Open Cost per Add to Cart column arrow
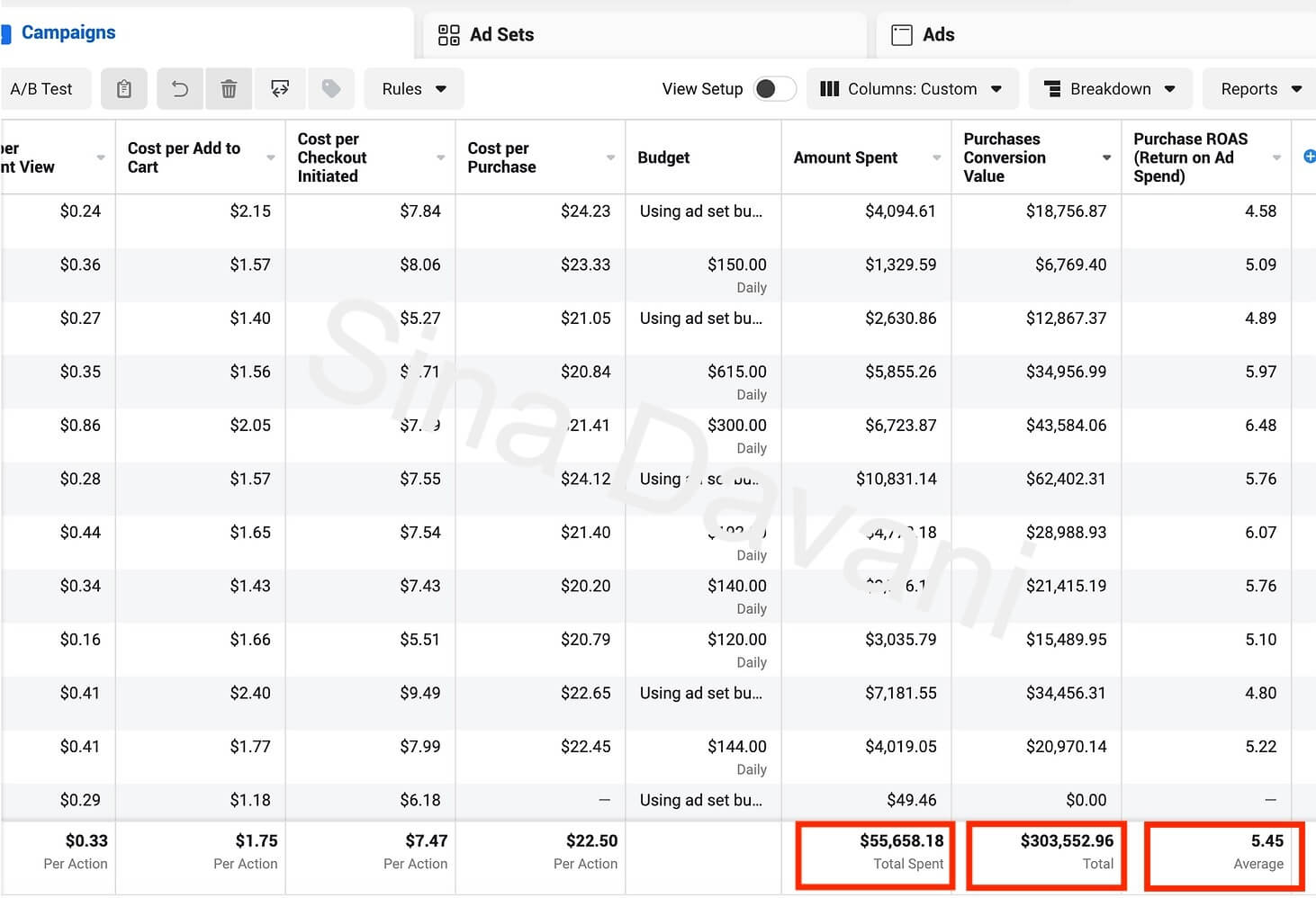 click(271, 157)
